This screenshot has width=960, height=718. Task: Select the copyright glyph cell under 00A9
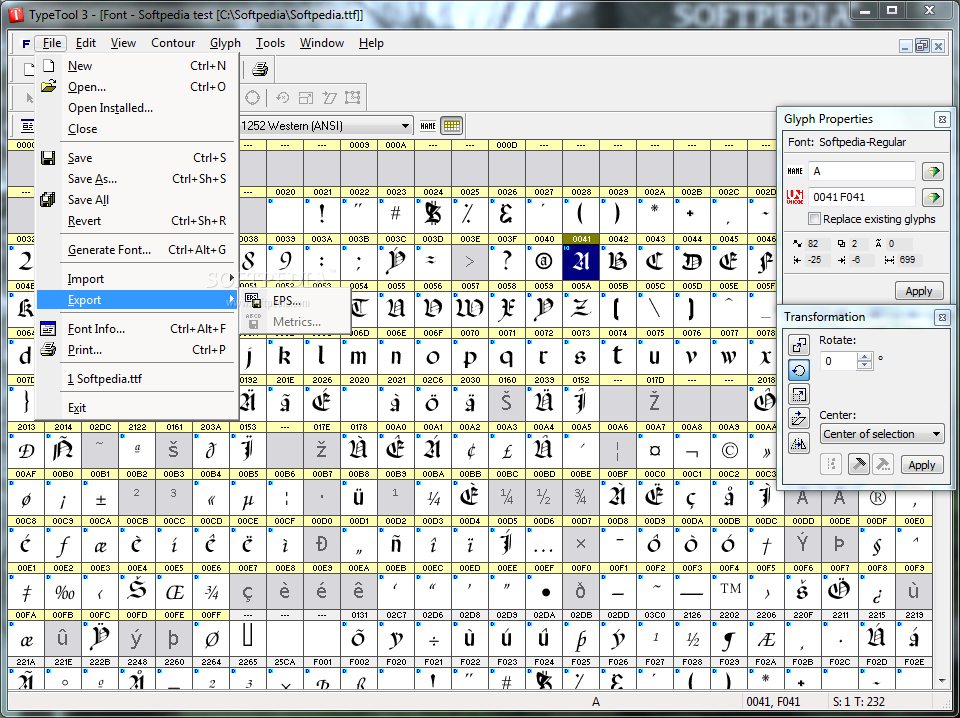point(729,451)
